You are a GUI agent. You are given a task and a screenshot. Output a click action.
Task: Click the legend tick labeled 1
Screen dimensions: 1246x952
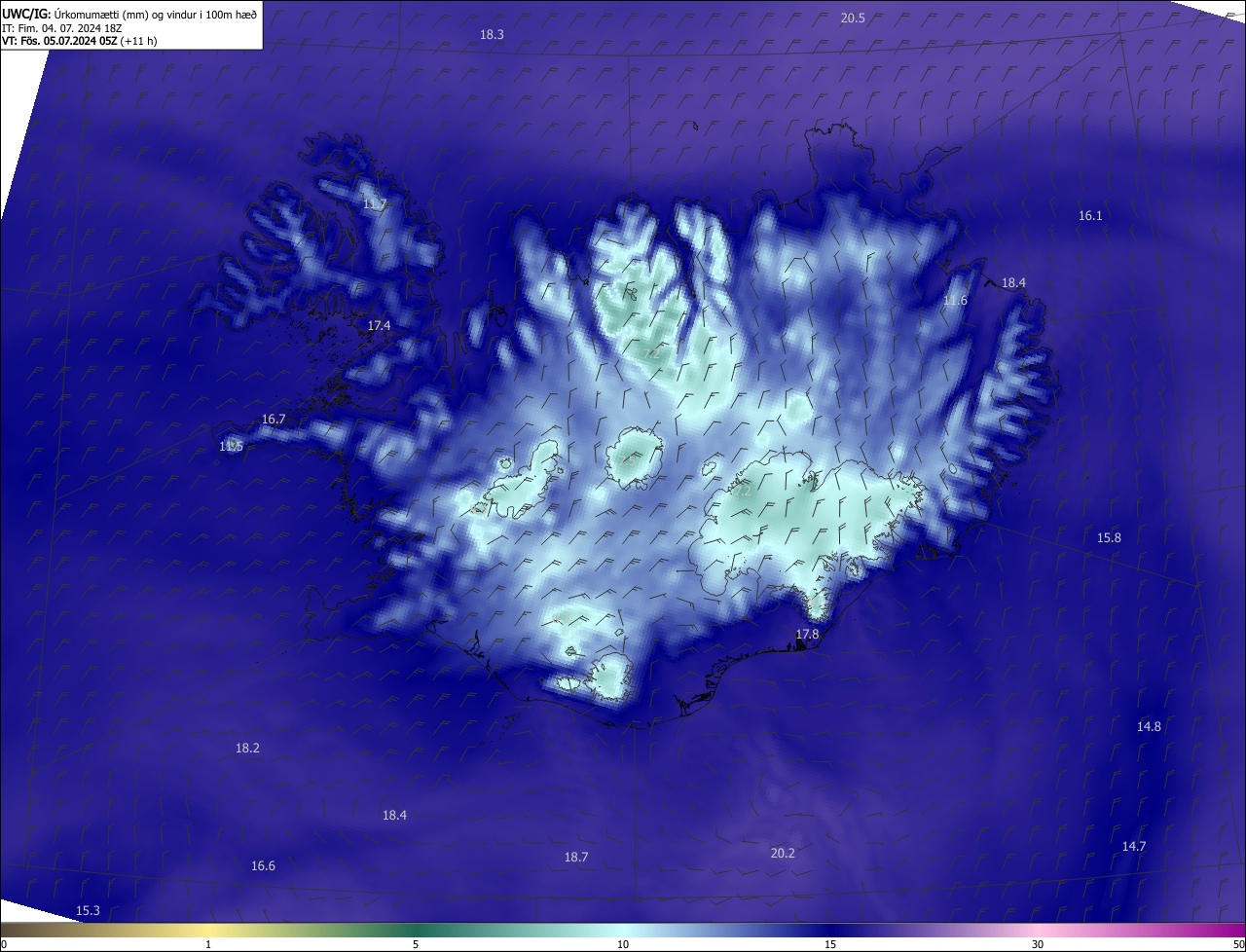coord(208,945)
